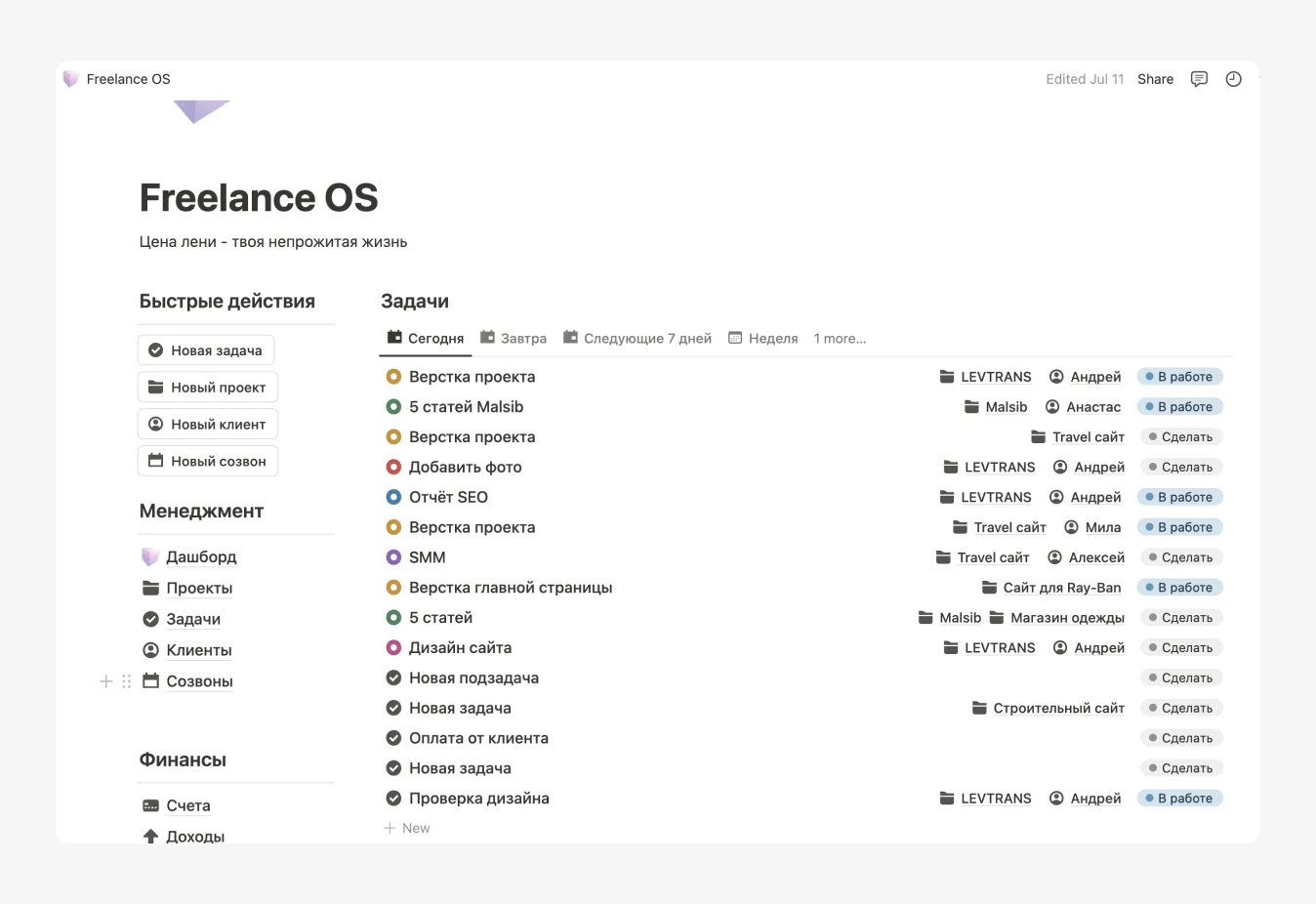This screenshot has width=1316, height=904.
Task: Click the Новый клиент button
Action: pos(208,425)
